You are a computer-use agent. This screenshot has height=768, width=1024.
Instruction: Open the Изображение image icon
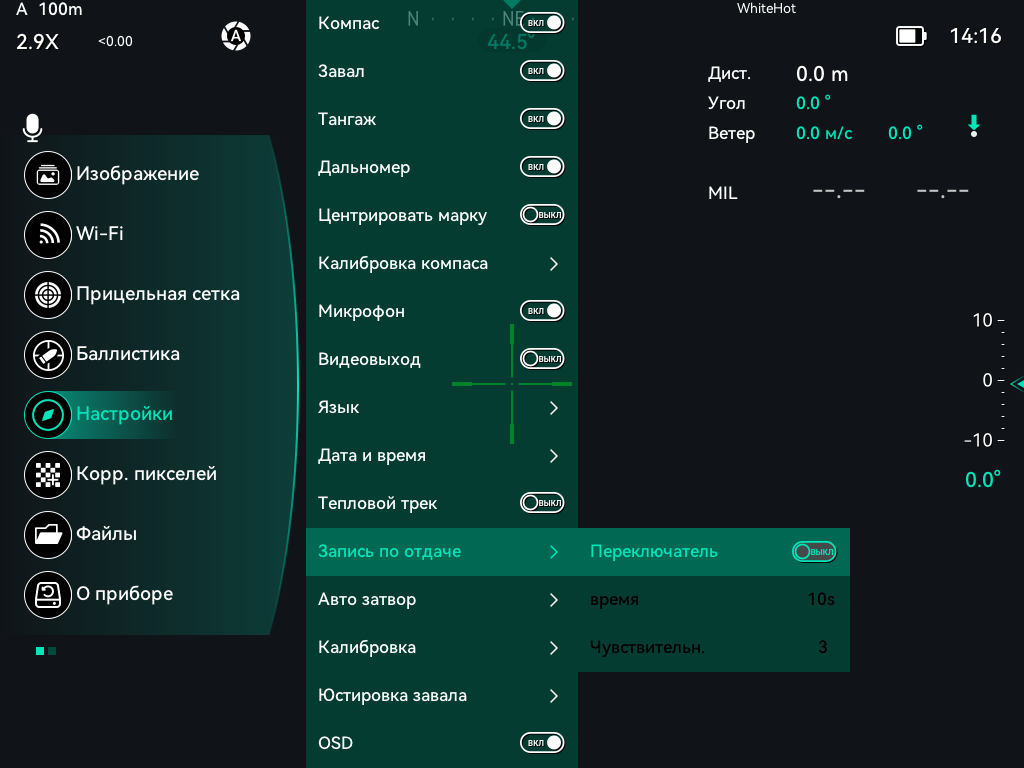pyautogui.click(x=48, y=174)
